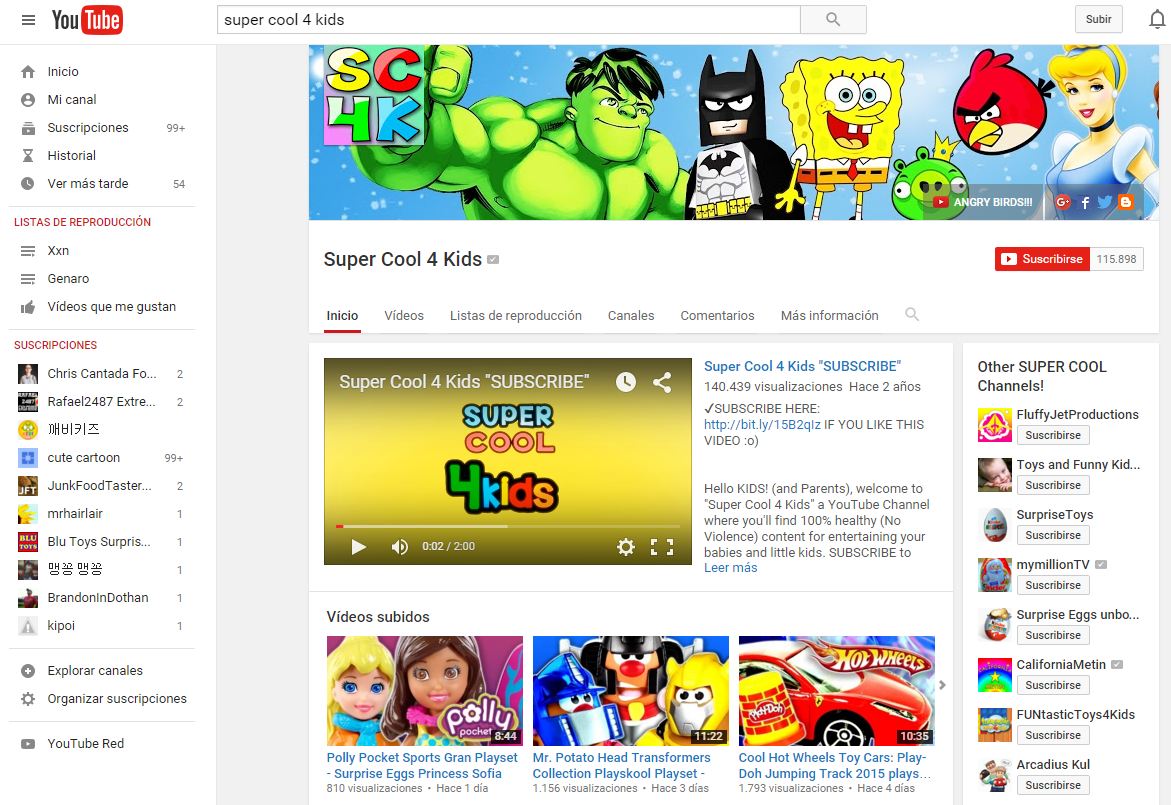Image resolution: width=1171 pixels, height=805 pixels.
Task: Open the ANGRY BIRDS!!! banner link
Action: coord(984,202)
